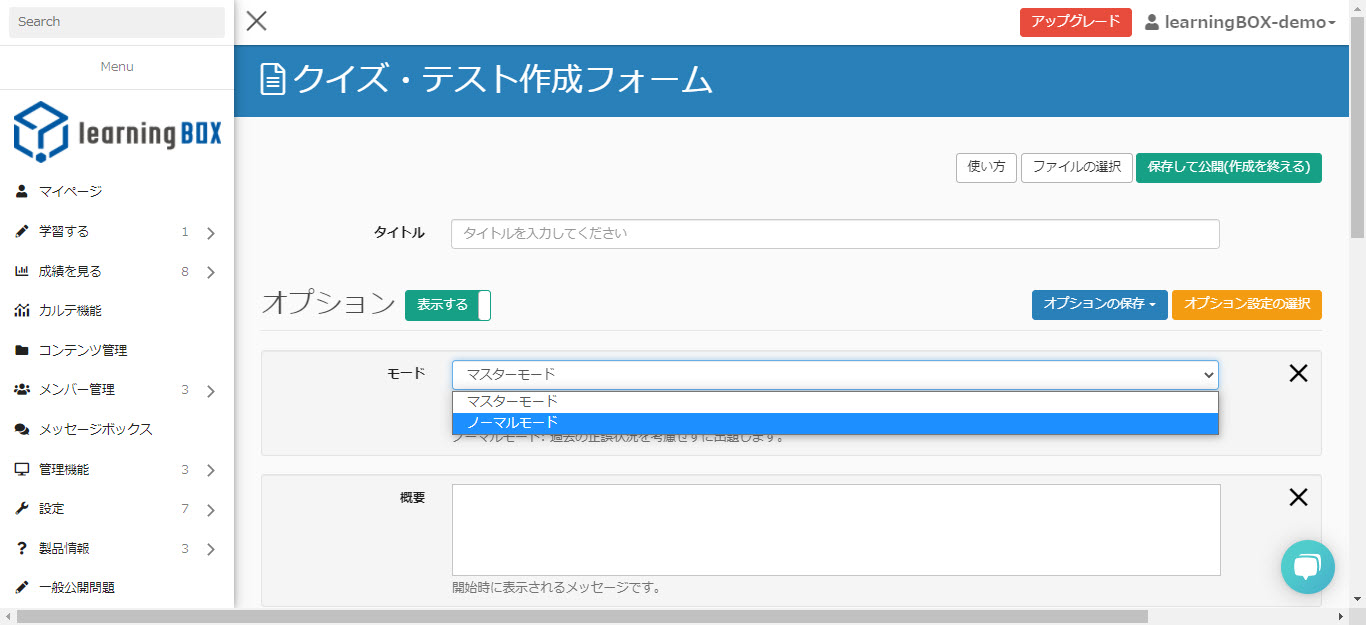The image size is (1366, 625).
Task: Expand the 管理機能 submenu chevron
Action: (x=210, y=470)
